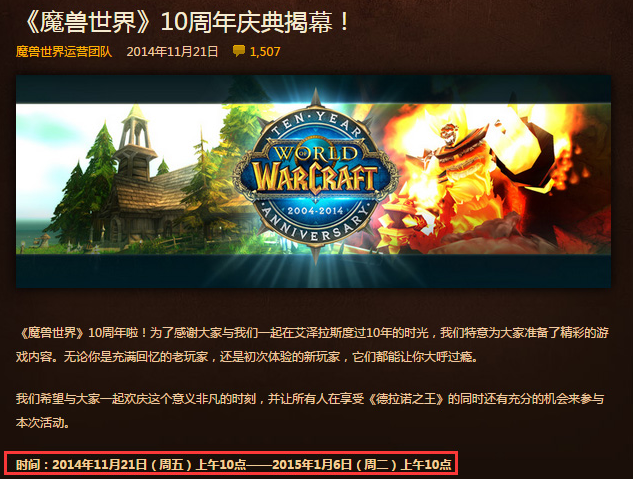Click the 2004-2014 text on the emblem

pos(315,210)
